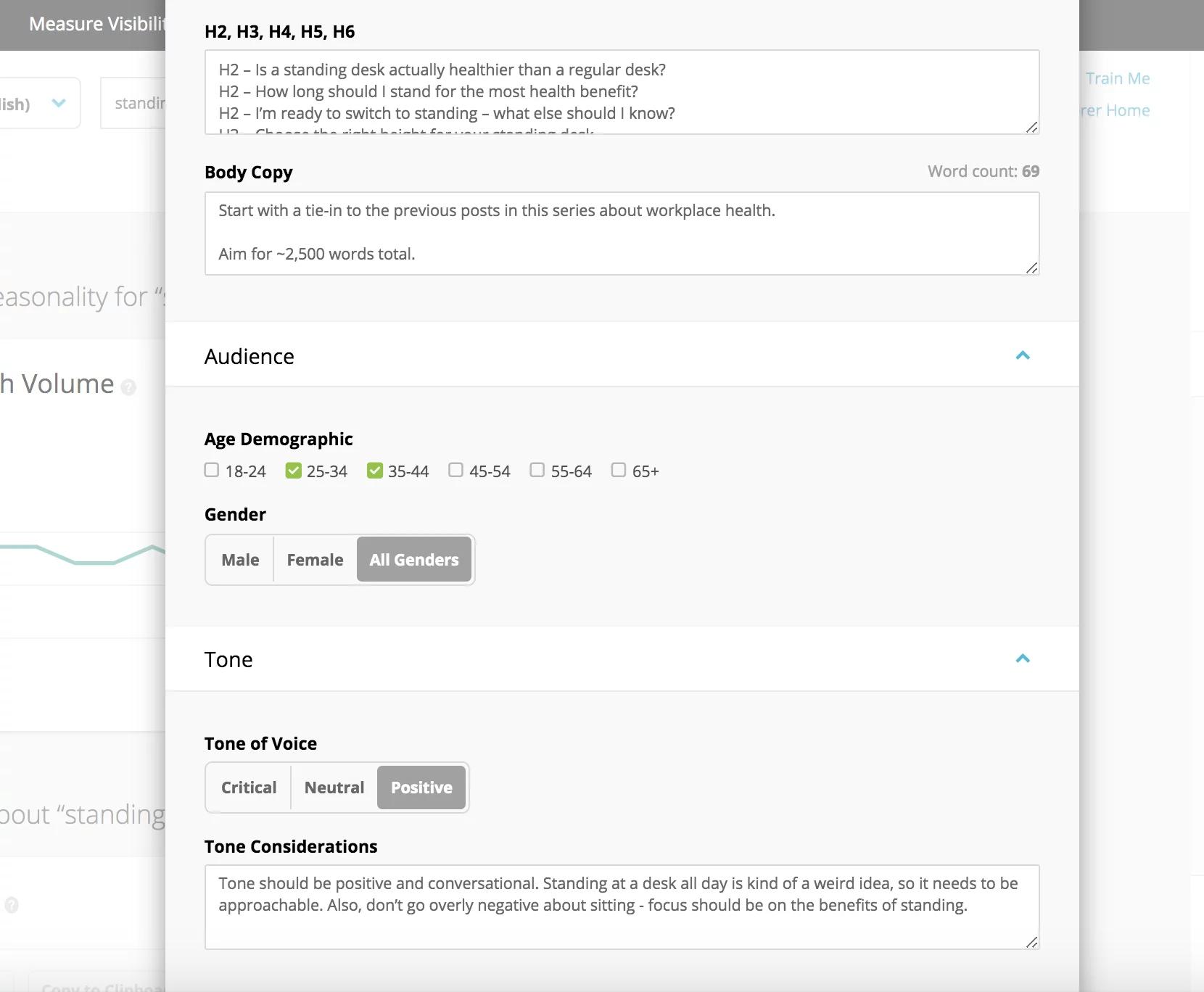Select All Genders option
Viewport: 1204px width, 992px height.
pos(414,560)
